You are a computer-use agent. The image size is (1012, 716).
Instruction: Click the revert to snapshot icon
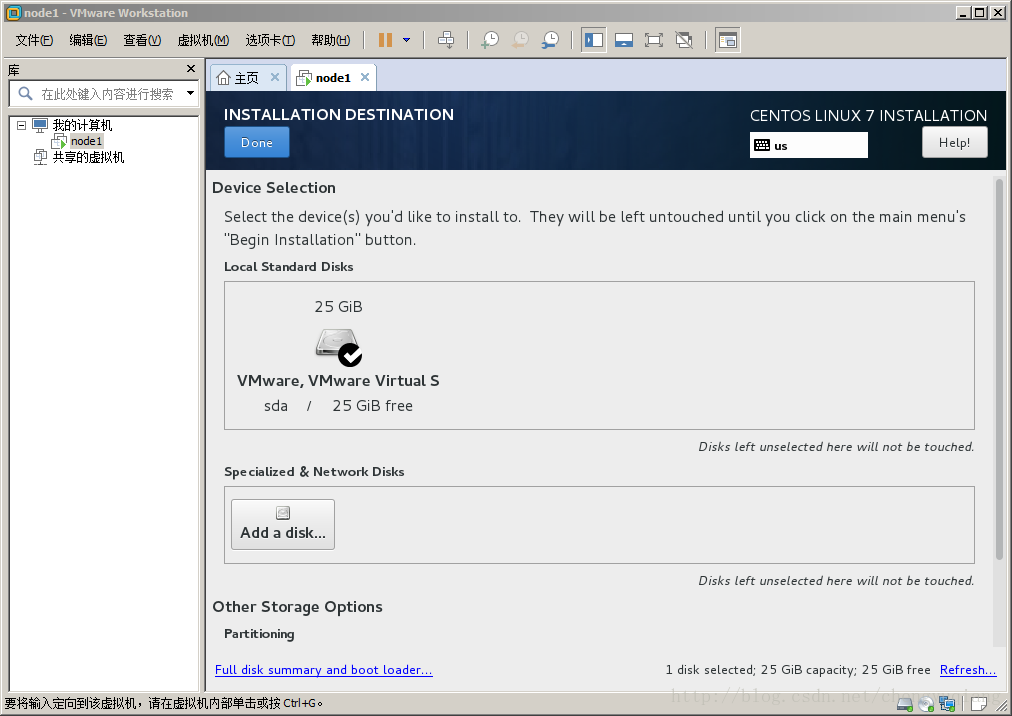(520, 40)
